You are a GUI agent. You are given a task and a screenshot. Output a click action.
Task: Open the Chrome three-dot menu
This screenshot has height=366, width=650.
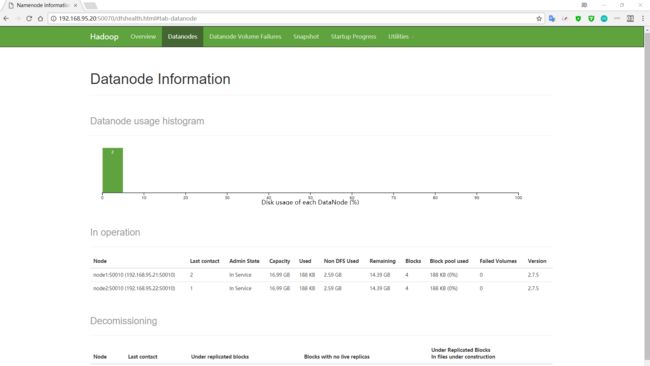point(643,19)
